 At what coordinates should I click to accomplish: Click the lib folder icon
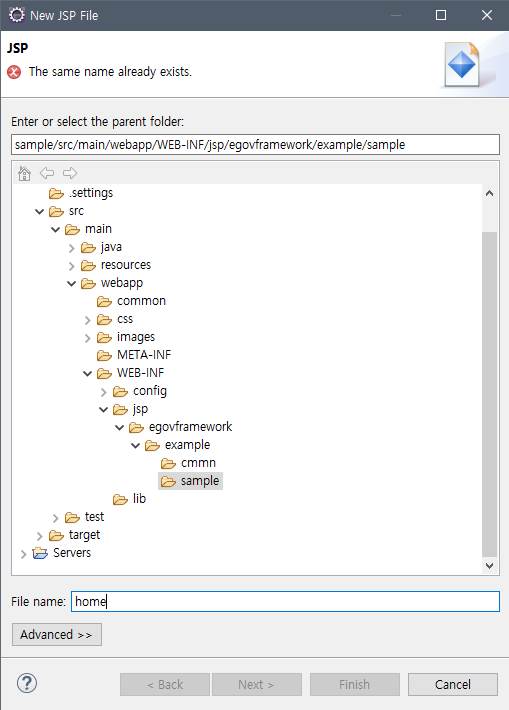[x=120, y=499]
